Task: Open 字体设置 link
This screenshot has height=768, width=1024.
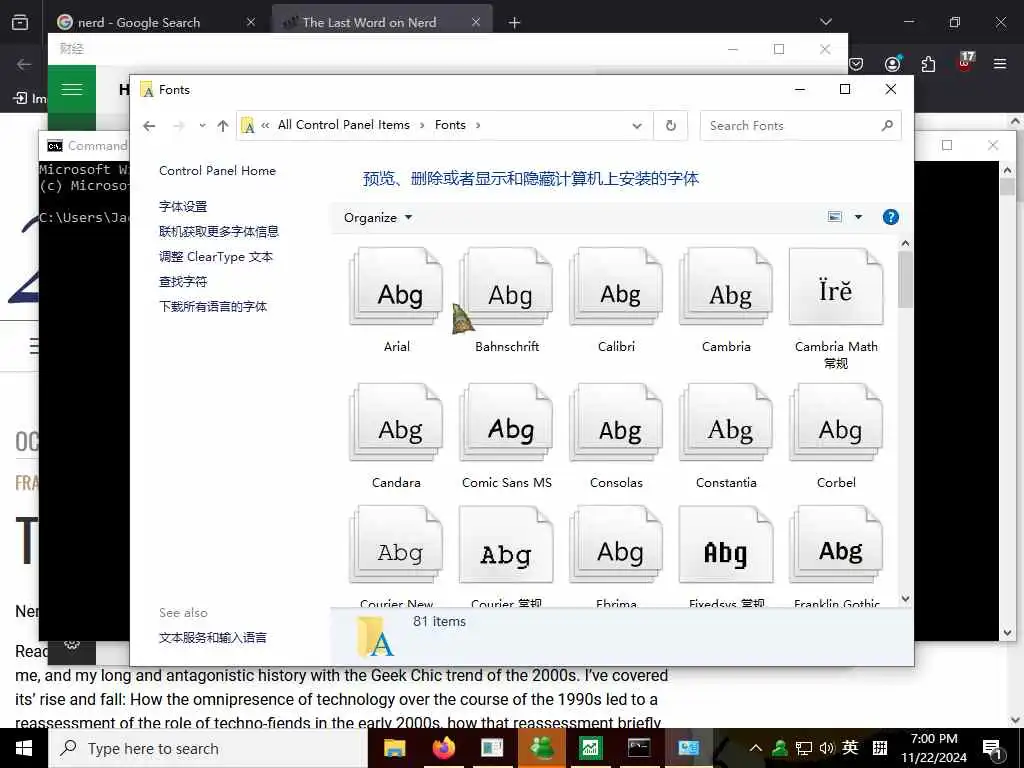Action: [183, 206]
